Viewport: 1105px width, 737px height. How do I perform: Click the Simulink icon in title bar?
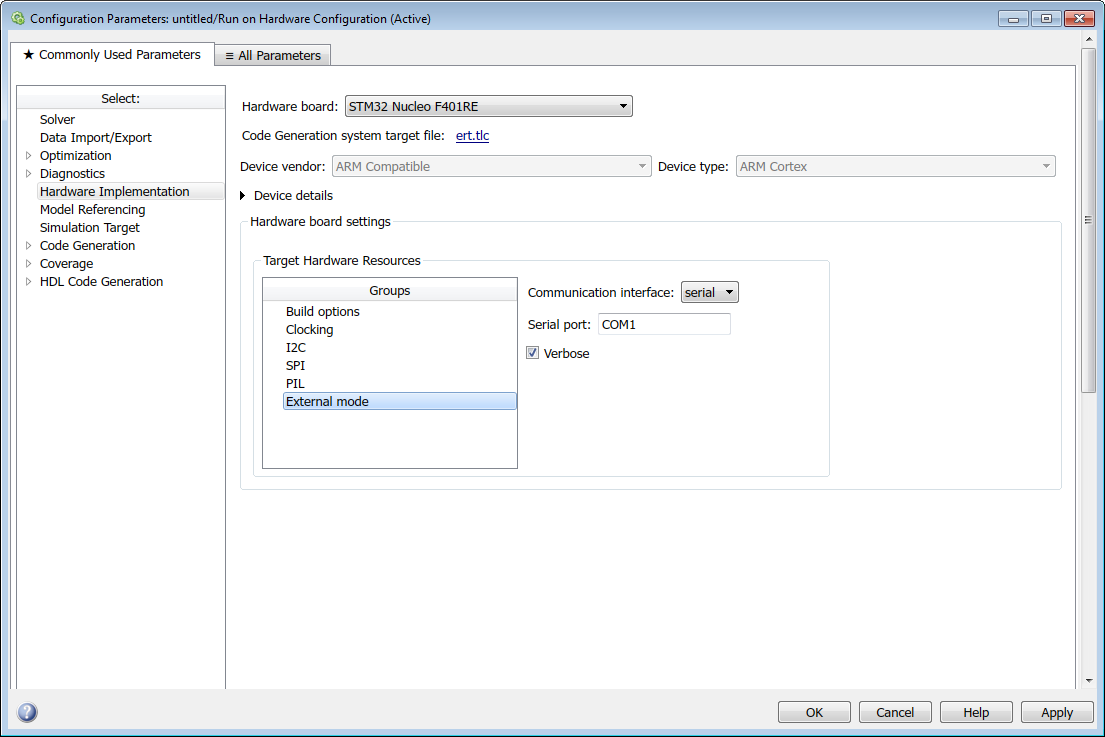17,18
